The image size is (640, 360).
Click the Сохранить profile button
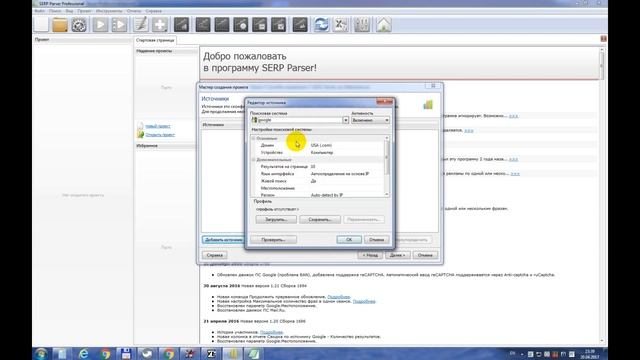pos(320,220)
